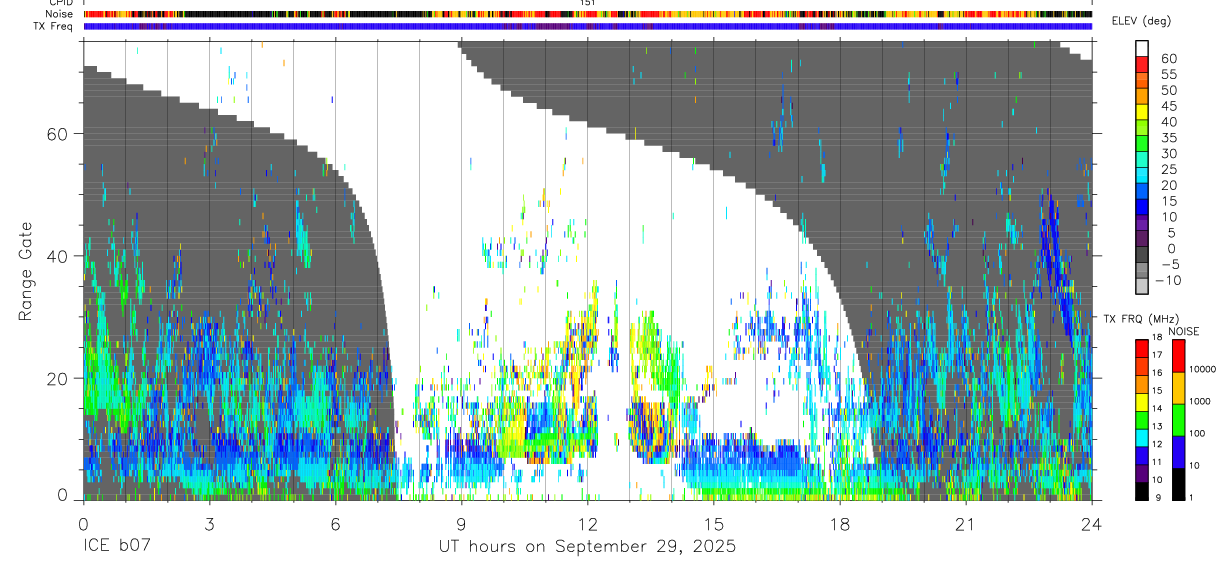The image size is (1228, 567).
Task: Pick the red ELEV swatch beside 60
Action: pyautogui.click(x=1142, y=63)
